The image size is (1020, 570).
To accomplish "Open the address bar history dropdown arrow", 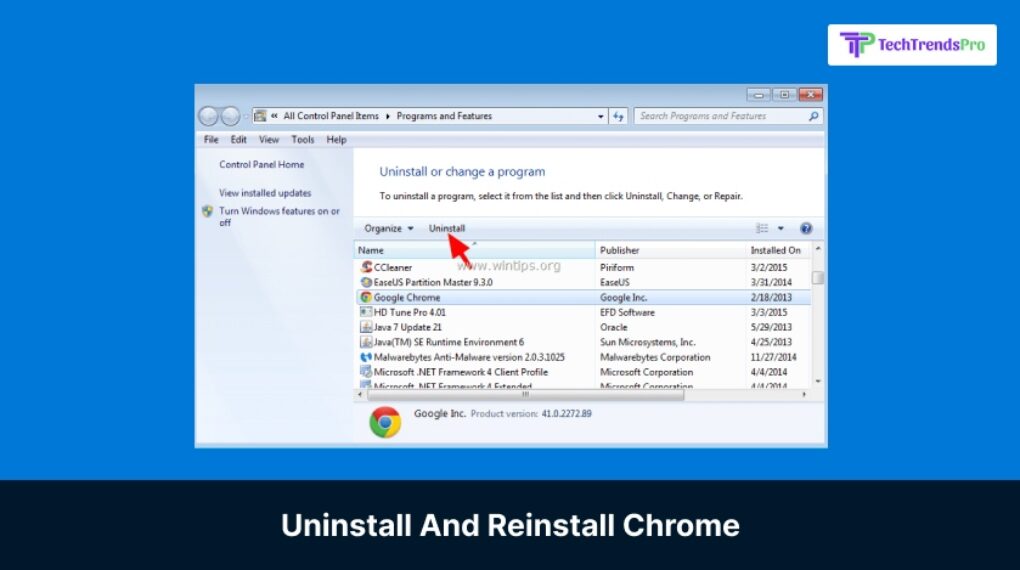I will click(600, 116).
